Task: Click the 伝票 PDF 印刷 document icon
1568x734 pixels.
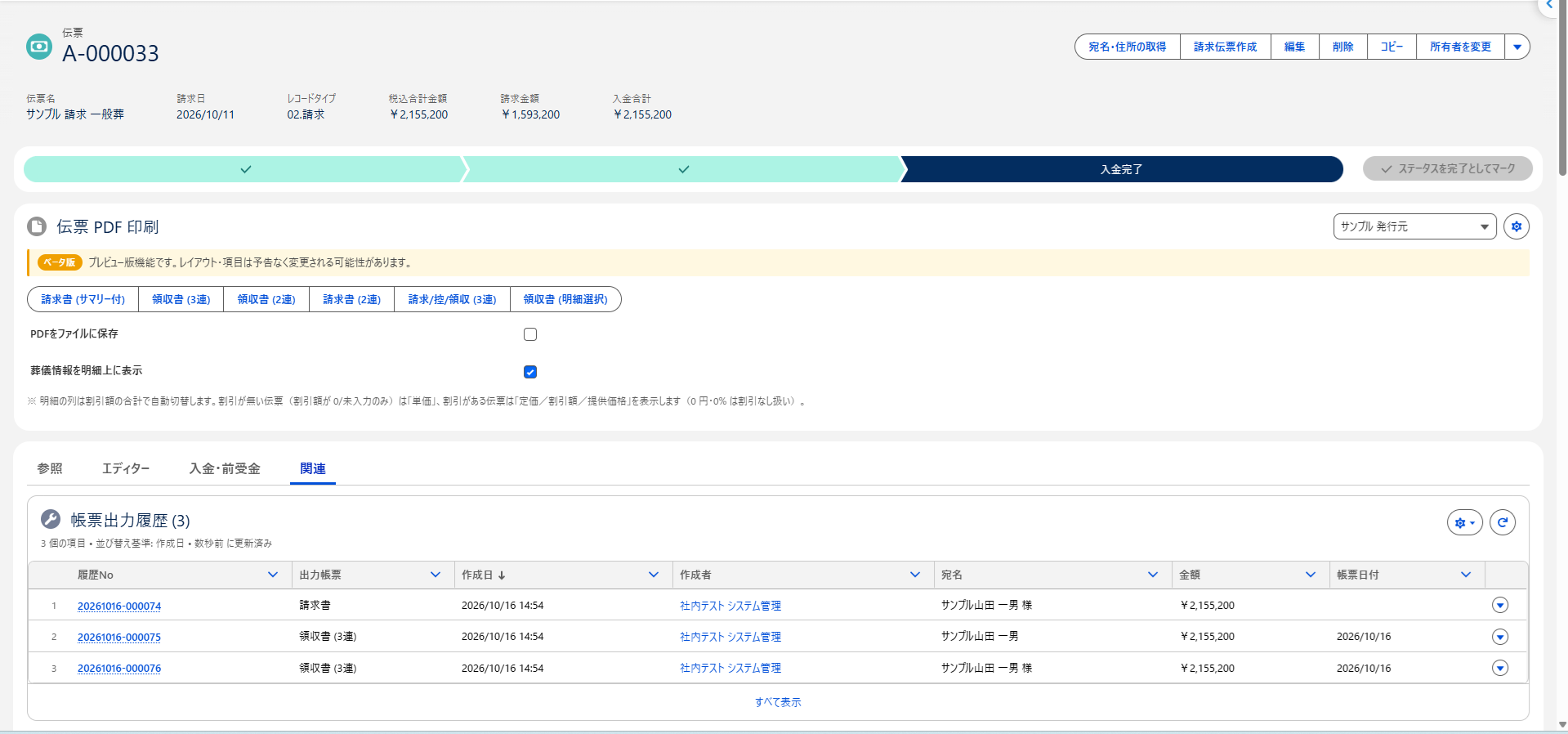Action: (37, 226)
